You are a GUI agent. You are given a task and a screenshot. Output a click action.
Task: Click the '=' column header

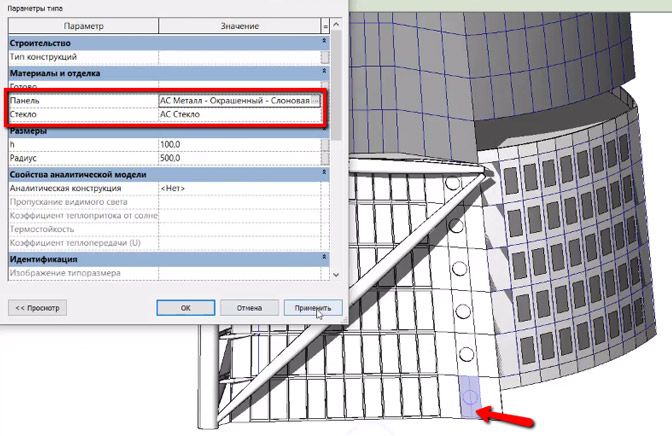326,22
